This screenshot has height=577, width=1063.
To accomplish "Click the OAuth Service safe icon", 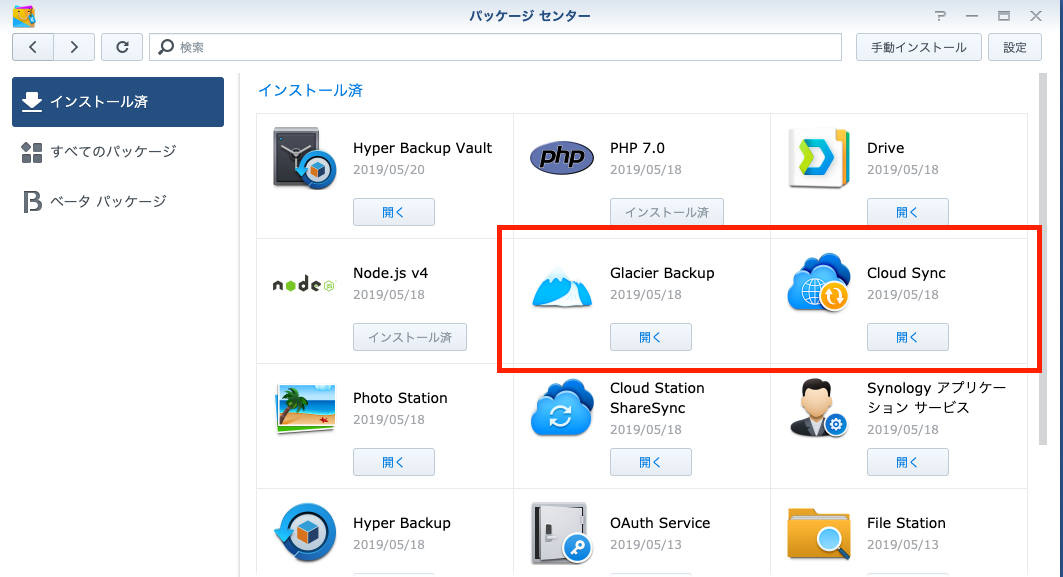I will 561,533.
